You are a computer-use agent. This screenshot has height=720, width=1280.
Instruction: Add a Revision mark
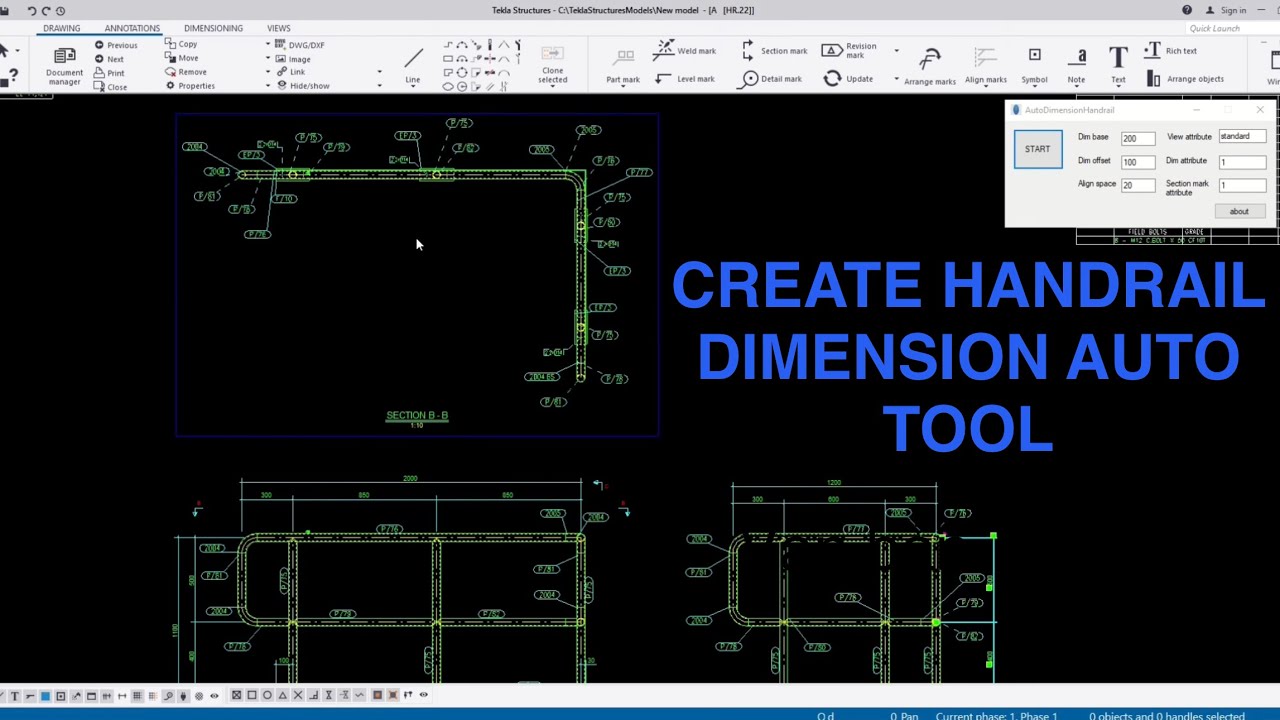849,50
